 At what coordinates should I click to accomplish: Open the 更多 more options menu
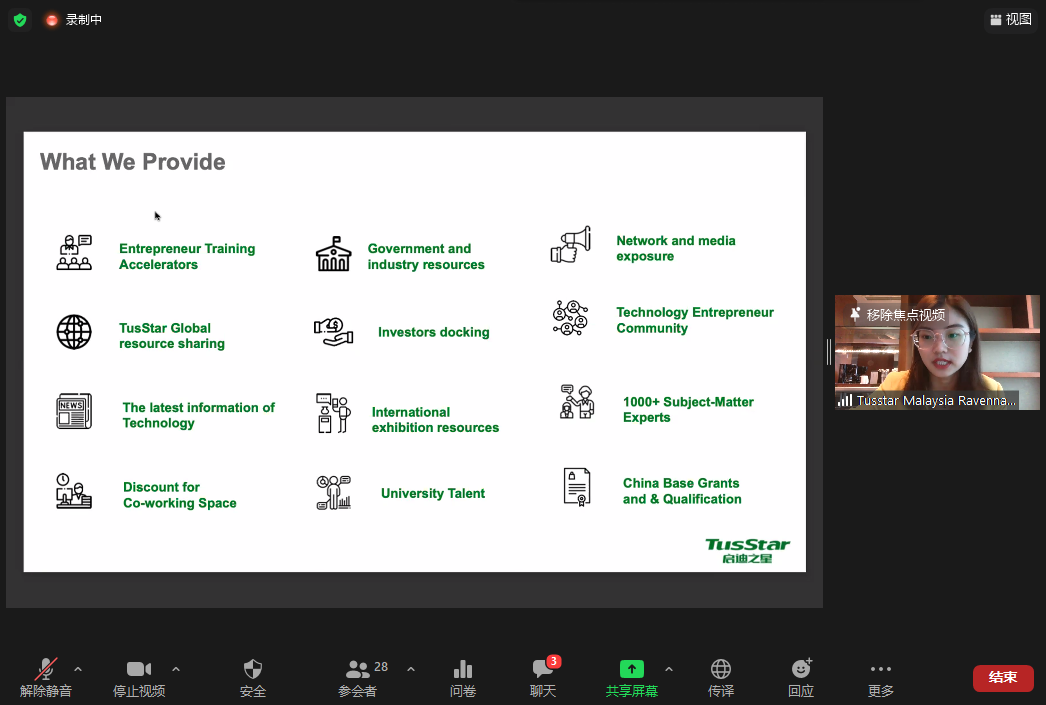880,678
